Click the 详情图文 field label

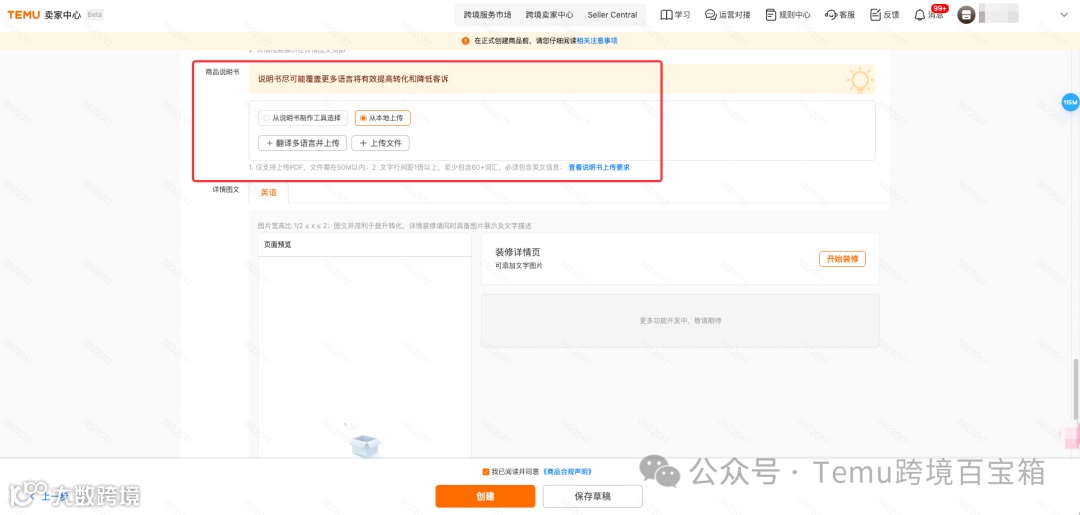226,189
